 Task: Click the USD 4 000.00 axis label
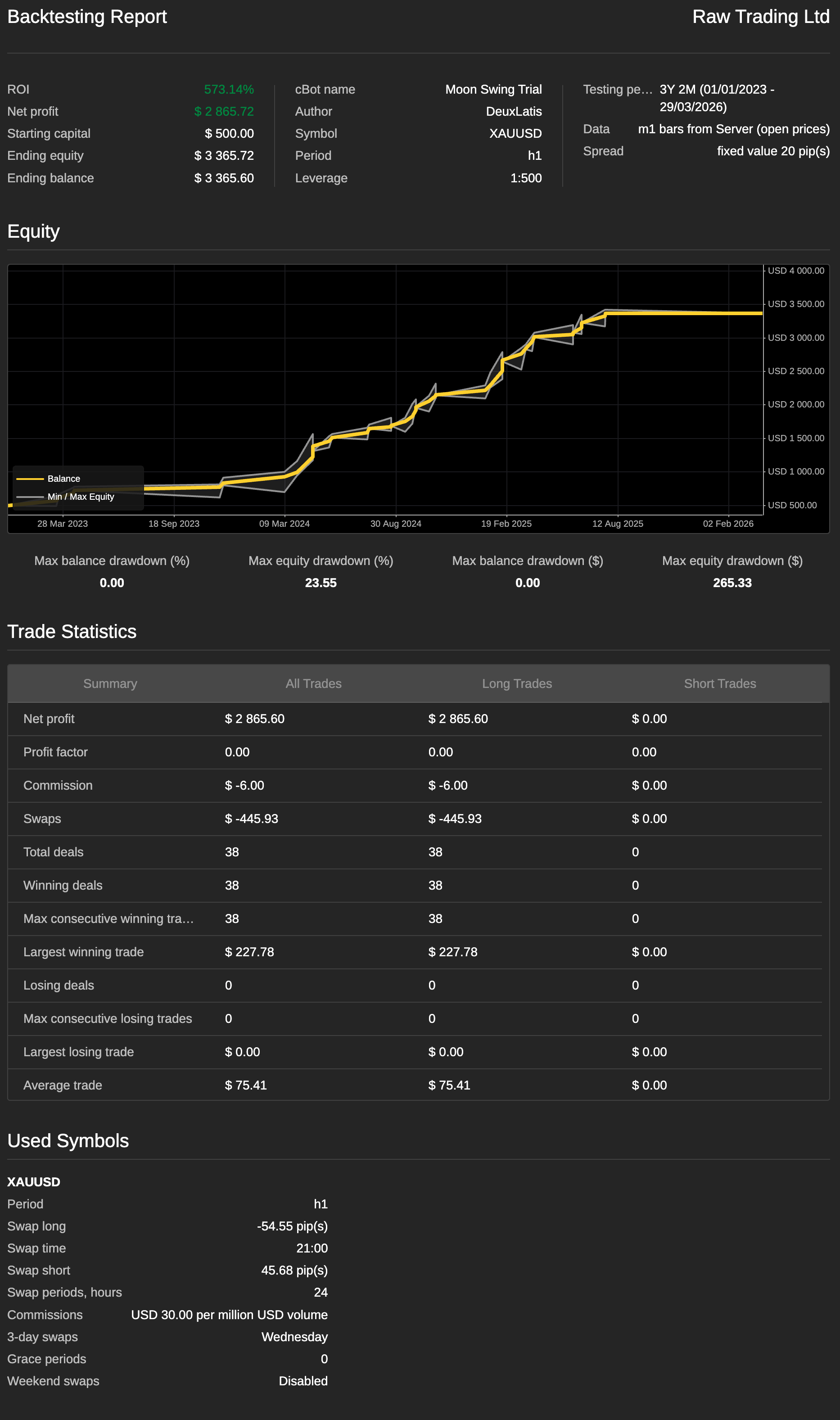(795, 271)
